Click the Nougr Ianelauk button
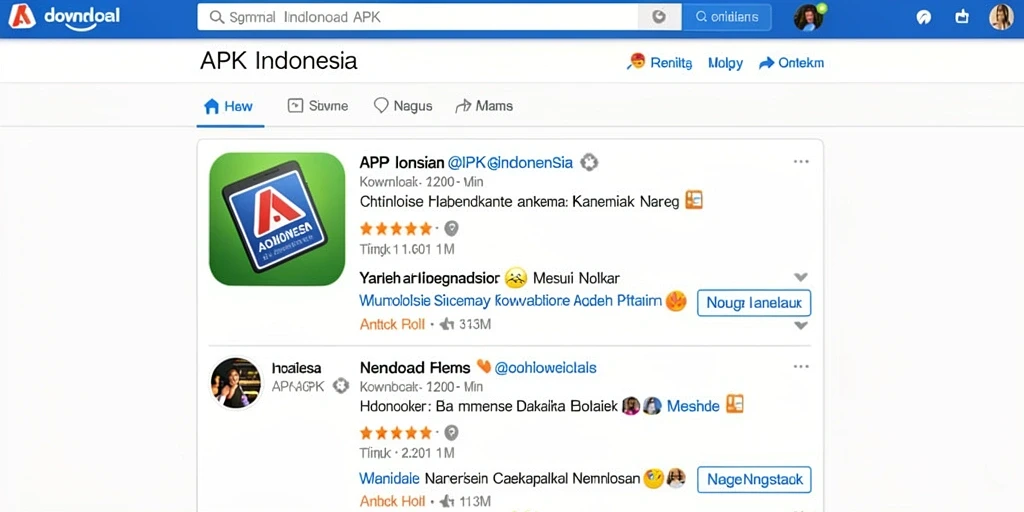 (754, 303)
